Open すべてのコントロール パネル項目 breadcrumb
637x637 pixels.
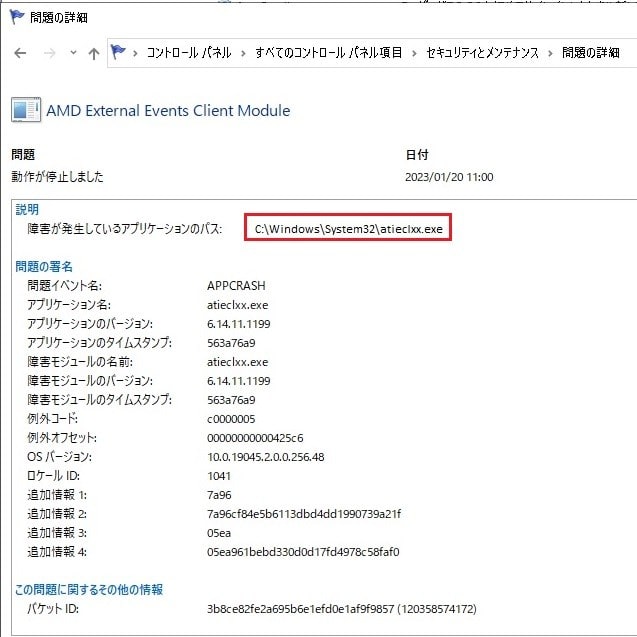coord(329,52)
